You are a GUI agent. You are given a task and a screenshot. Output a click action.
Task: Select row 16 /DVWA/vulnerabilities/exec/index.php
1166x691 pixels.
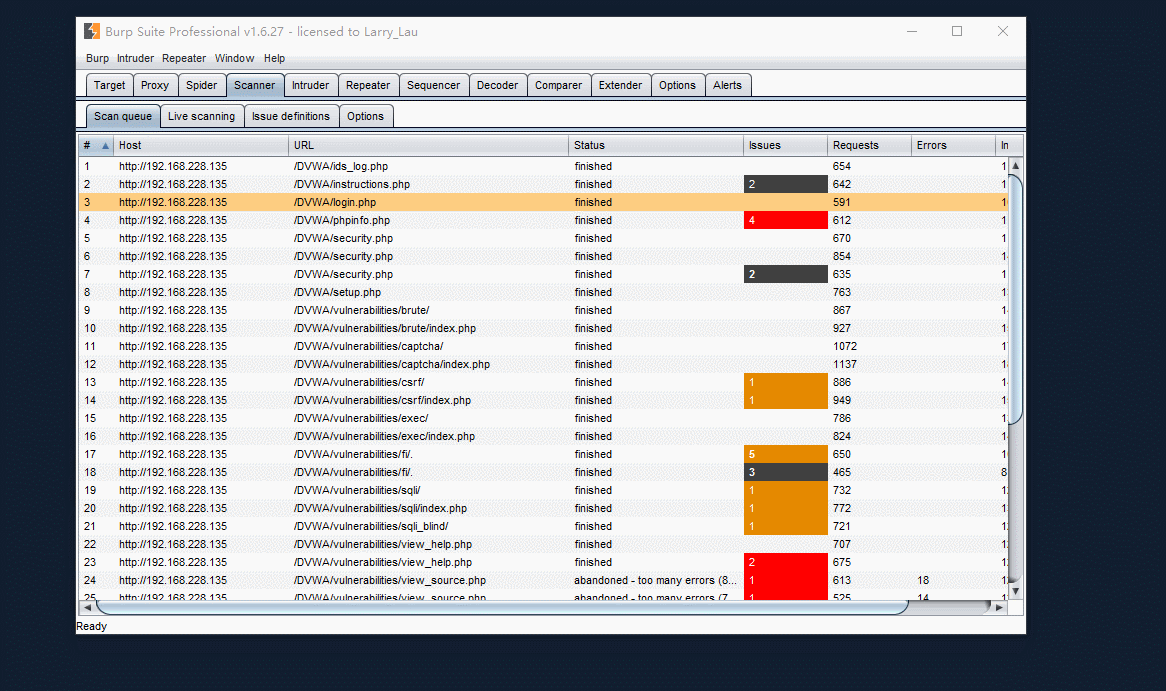(x=544, y=437)
